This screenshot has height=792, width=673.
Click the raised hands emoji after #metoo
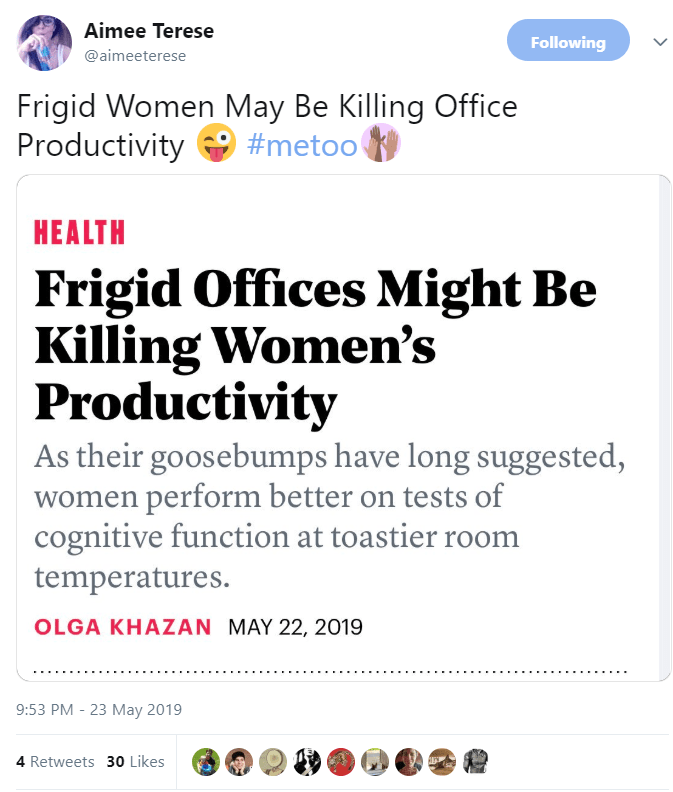coord(380,145)
